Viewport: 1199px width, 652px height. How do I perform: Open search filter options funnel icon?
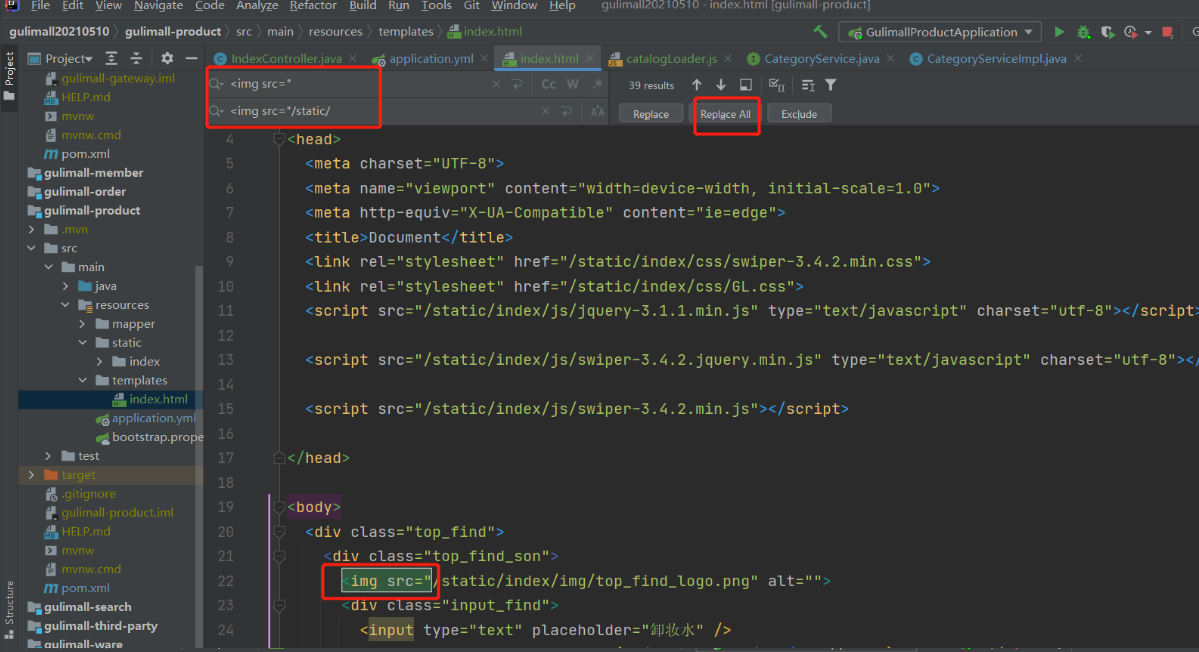pos(830,85)
